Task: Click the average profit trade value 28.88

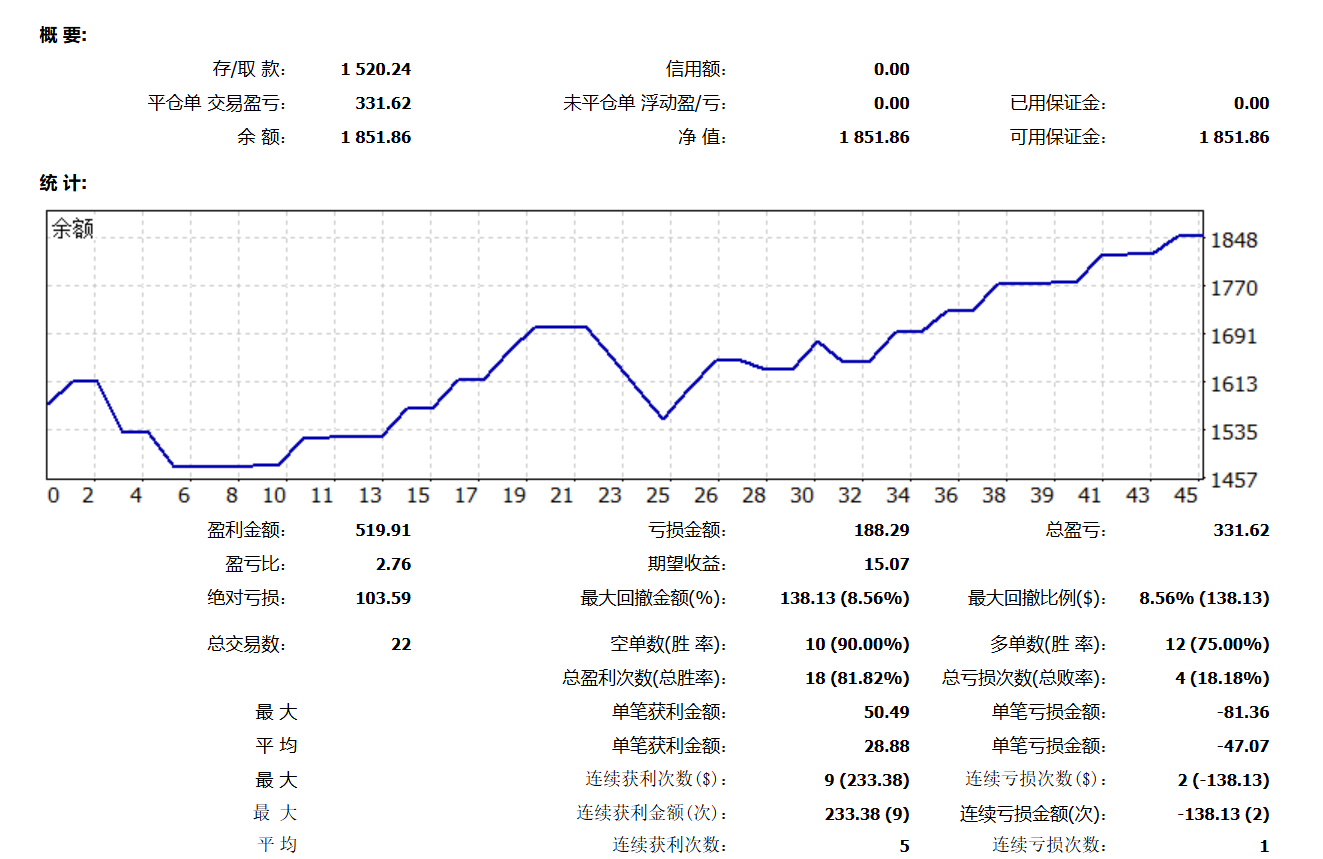Action: click(x=887, y=746)
